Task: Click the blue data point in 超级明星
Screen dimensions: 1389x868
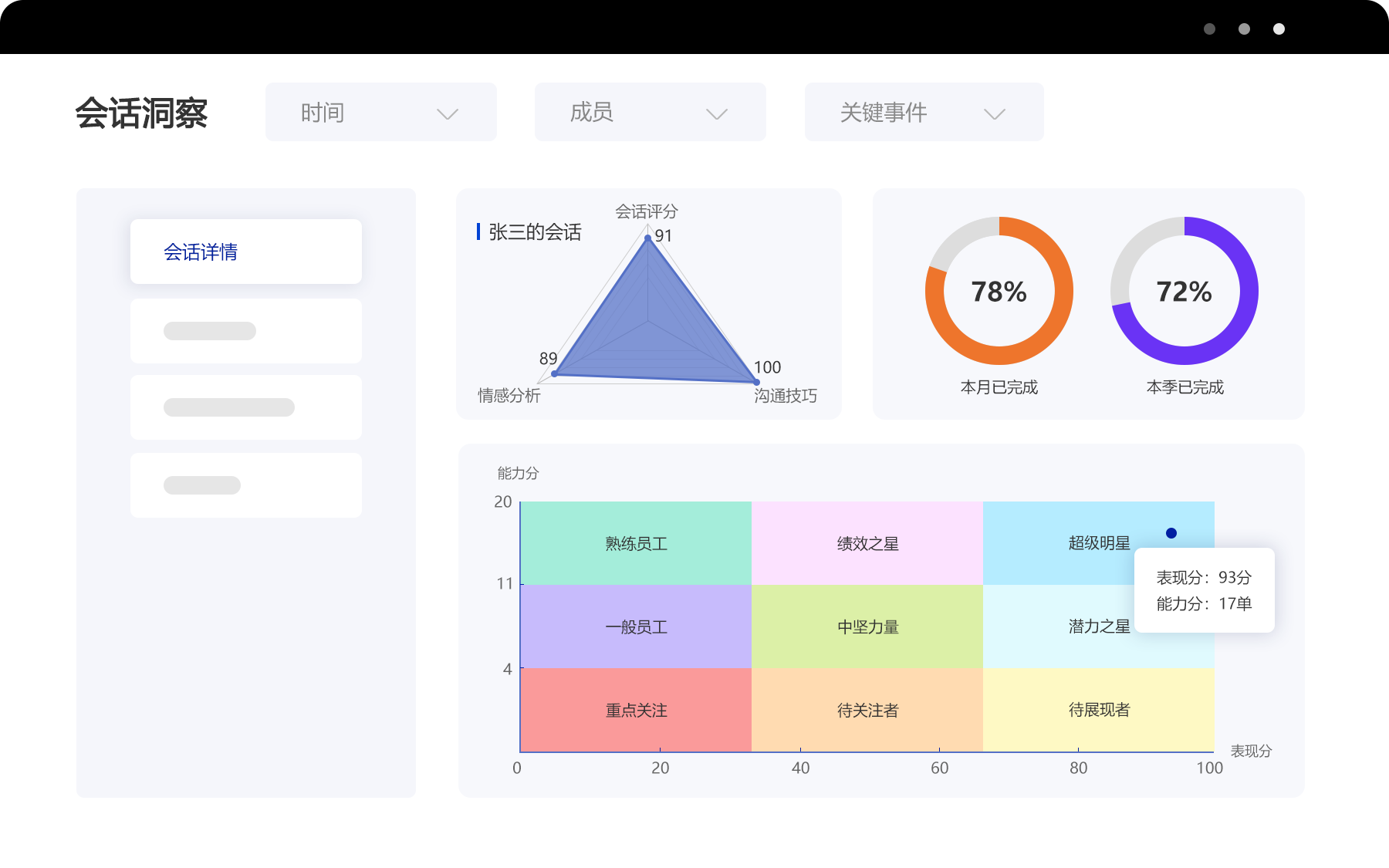Action: click(x=1171, y=533)
